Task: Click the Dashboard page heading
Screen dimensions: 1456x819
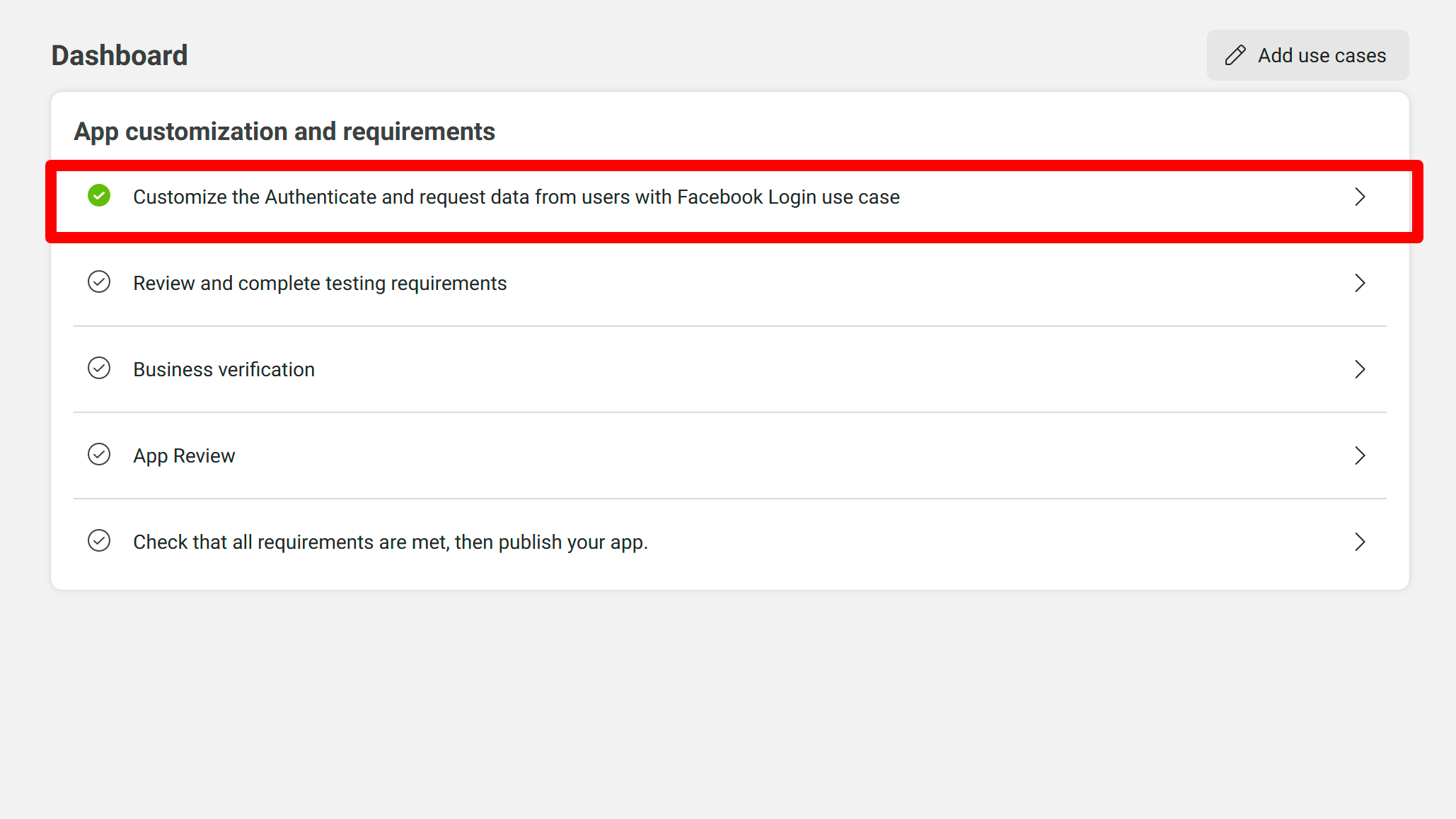Action: 120,55
